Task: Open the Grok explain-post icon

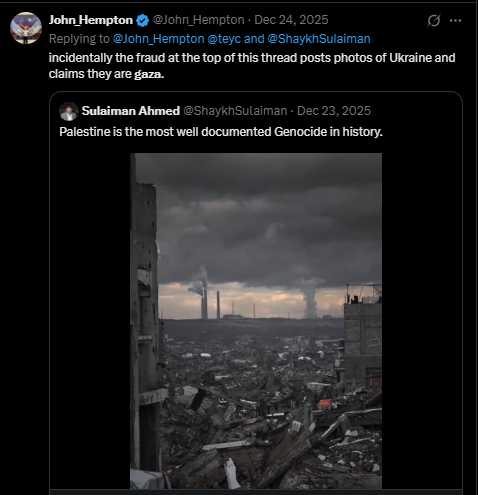Action: [434, 21]
